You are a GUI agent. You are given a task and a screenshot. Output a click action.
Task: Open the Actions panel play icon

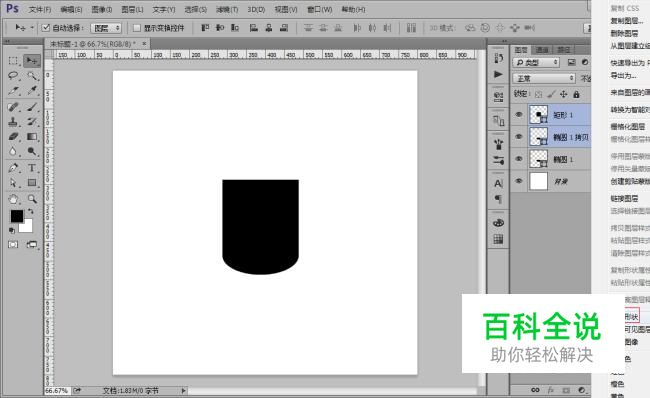(498, 74)
